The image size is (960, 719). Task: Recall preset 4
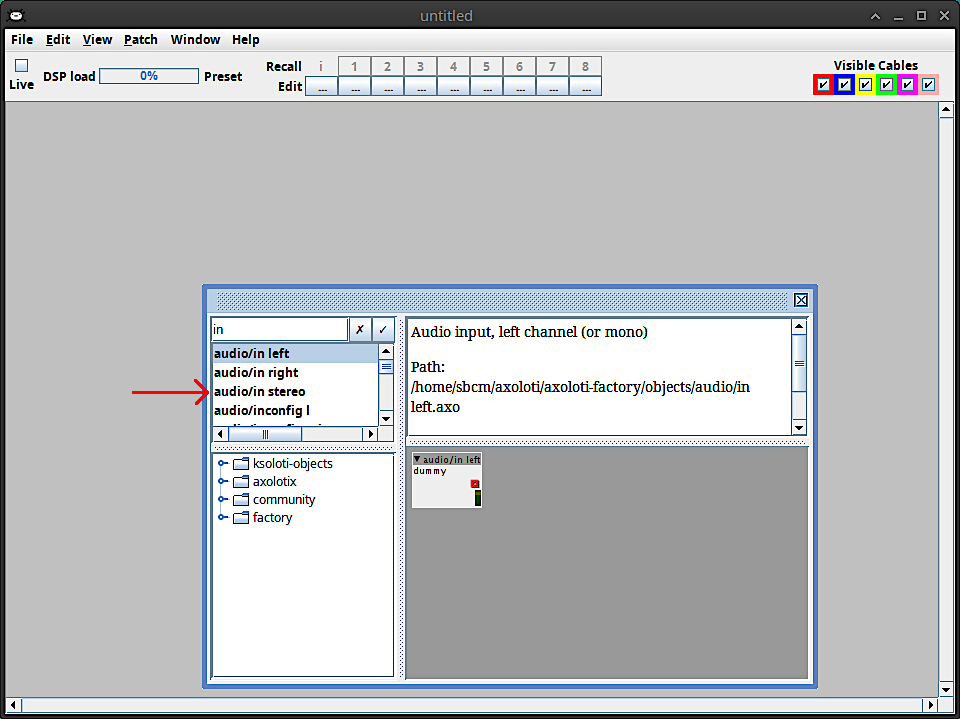point(453,66)
